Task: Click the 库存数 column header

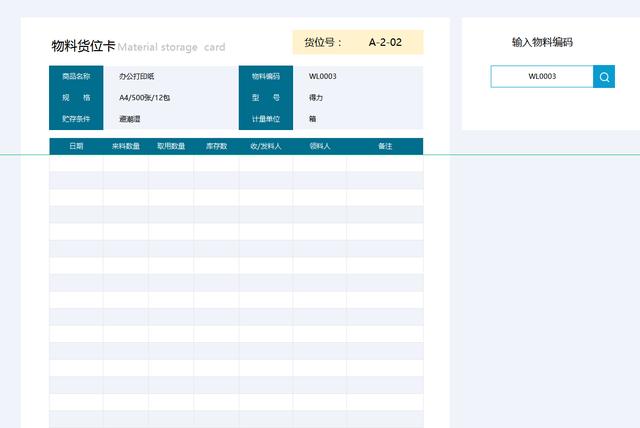Action: [x=216, y=146]
